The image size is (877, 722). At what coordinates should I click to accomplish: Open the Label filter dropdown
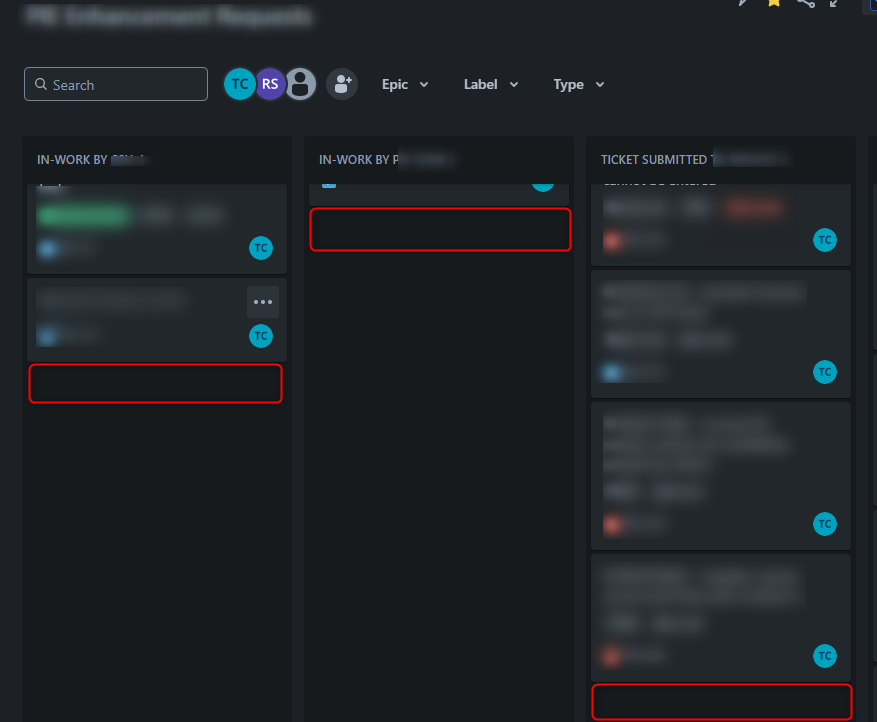[490, 84]
